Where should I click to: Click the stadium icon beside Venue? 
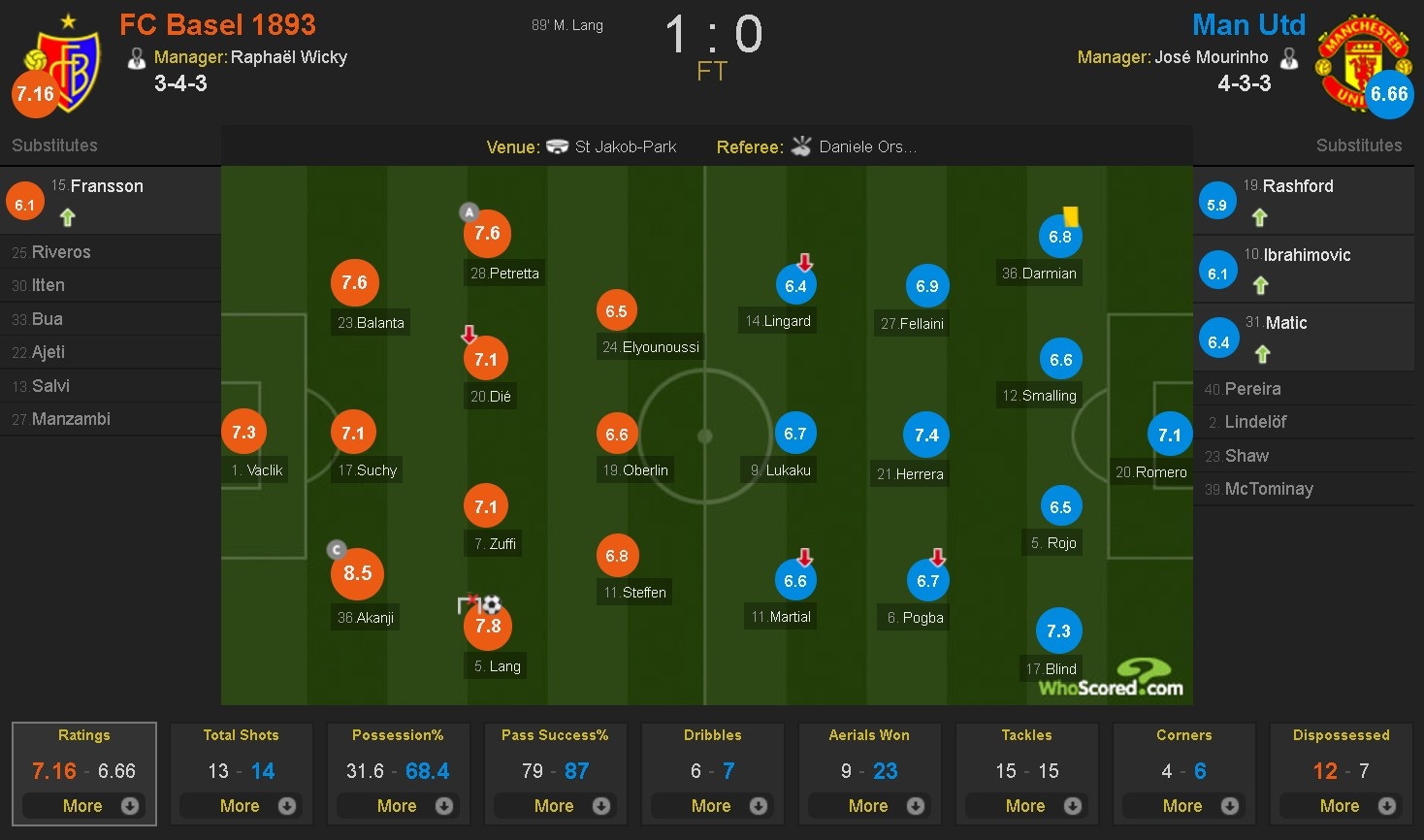tap(557, 146)
